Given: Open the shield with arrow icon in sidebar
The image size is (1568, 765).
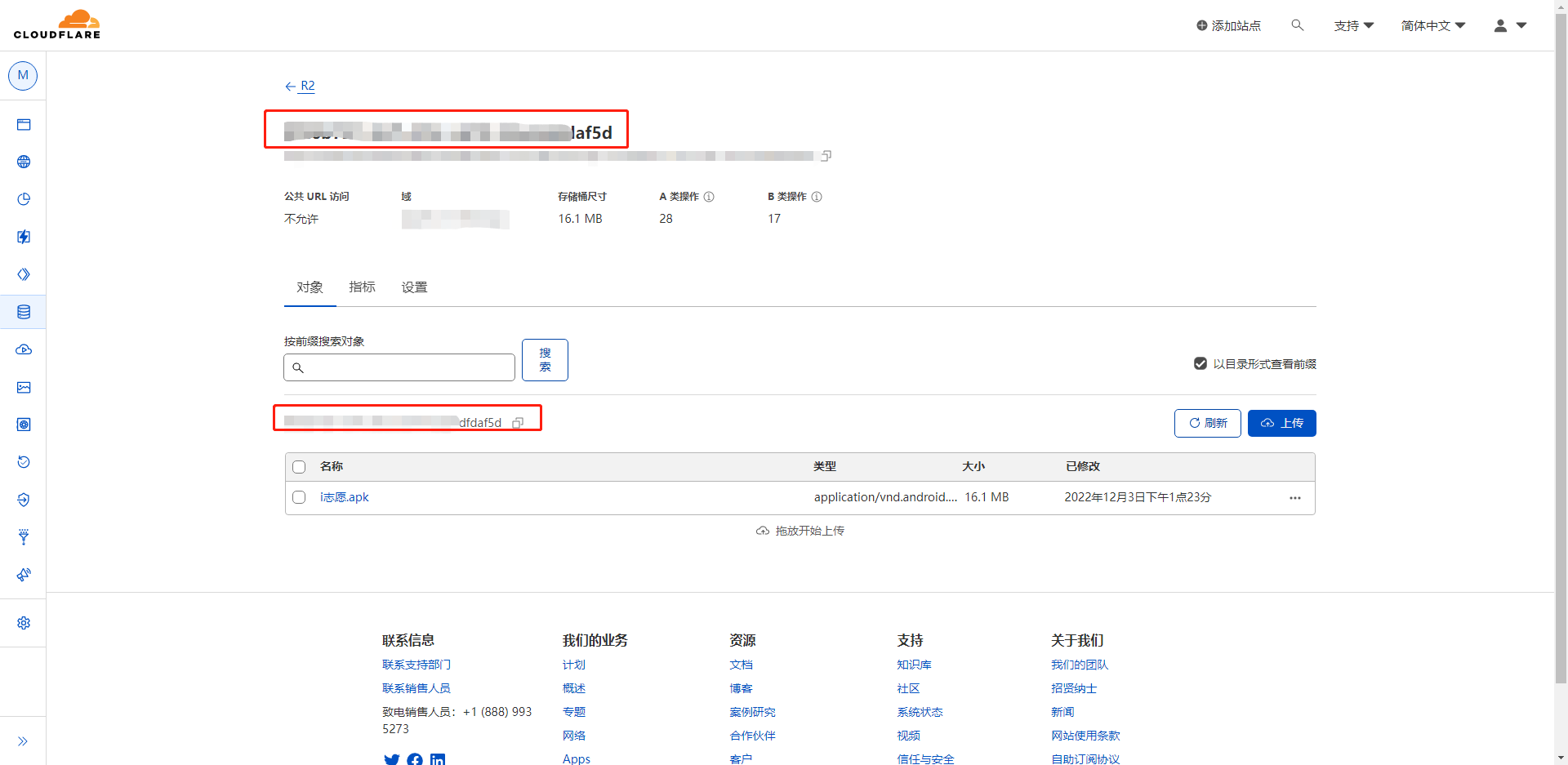Looking at the screenshot, I should pos(24,500).
